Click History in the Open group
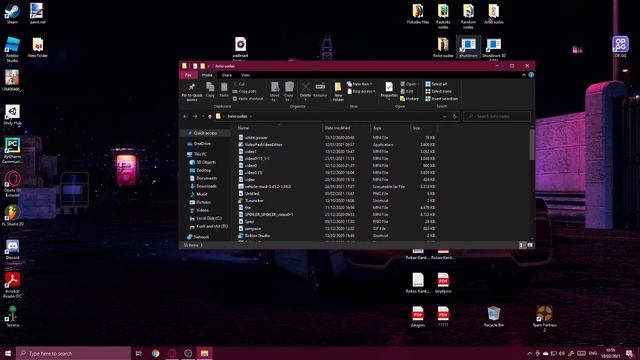Screen dimensions: 640x360 pyautogui.click(x=409, y=99)
